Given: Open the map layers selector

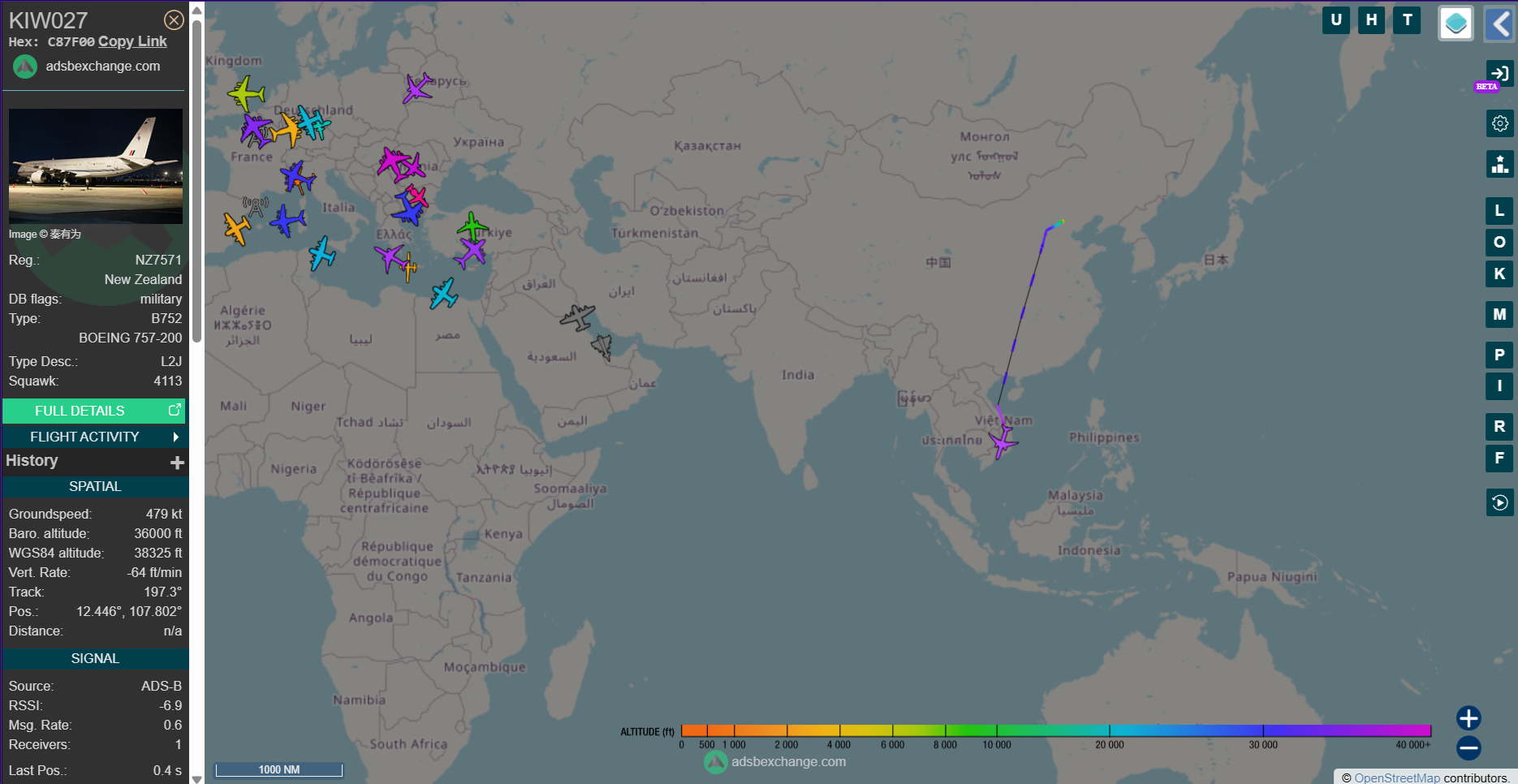Looking at the screenshot, I should click(1455, 24).
